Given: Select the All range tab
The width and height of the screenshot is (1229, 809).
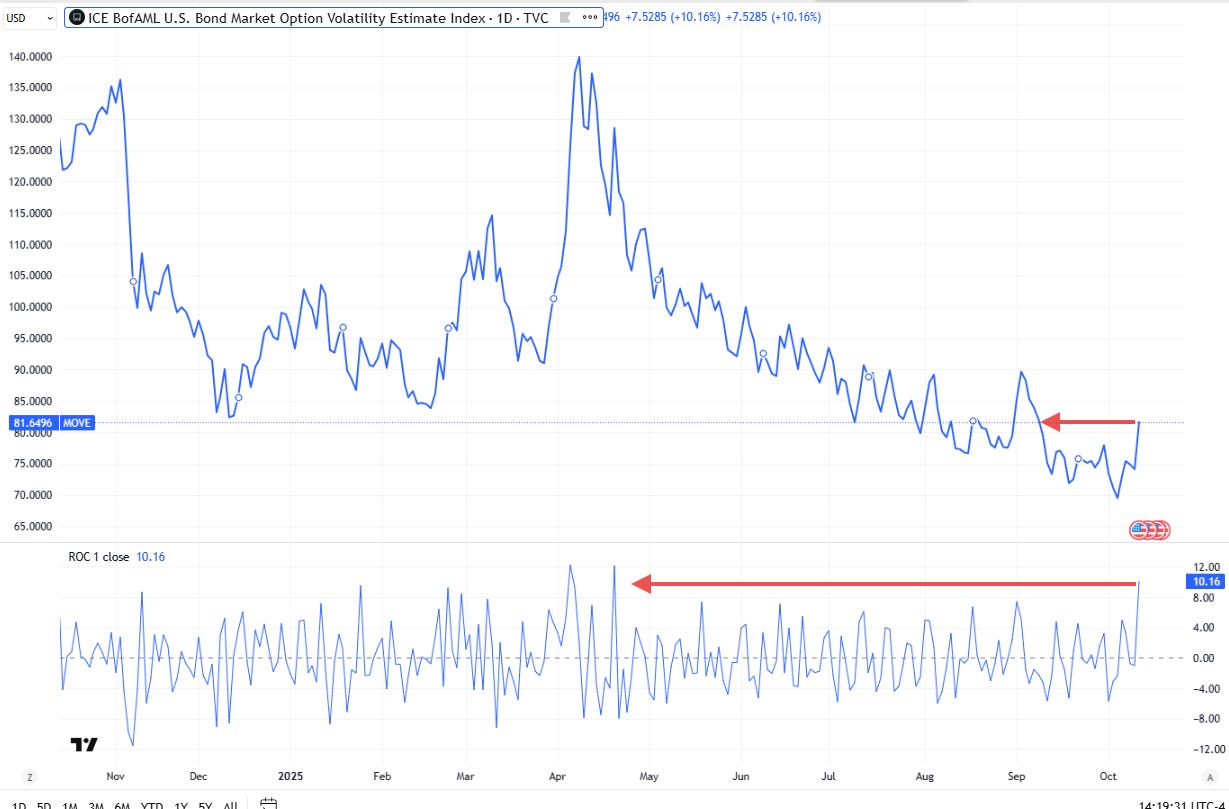Looking at the screenshot, I should point(230,805).
